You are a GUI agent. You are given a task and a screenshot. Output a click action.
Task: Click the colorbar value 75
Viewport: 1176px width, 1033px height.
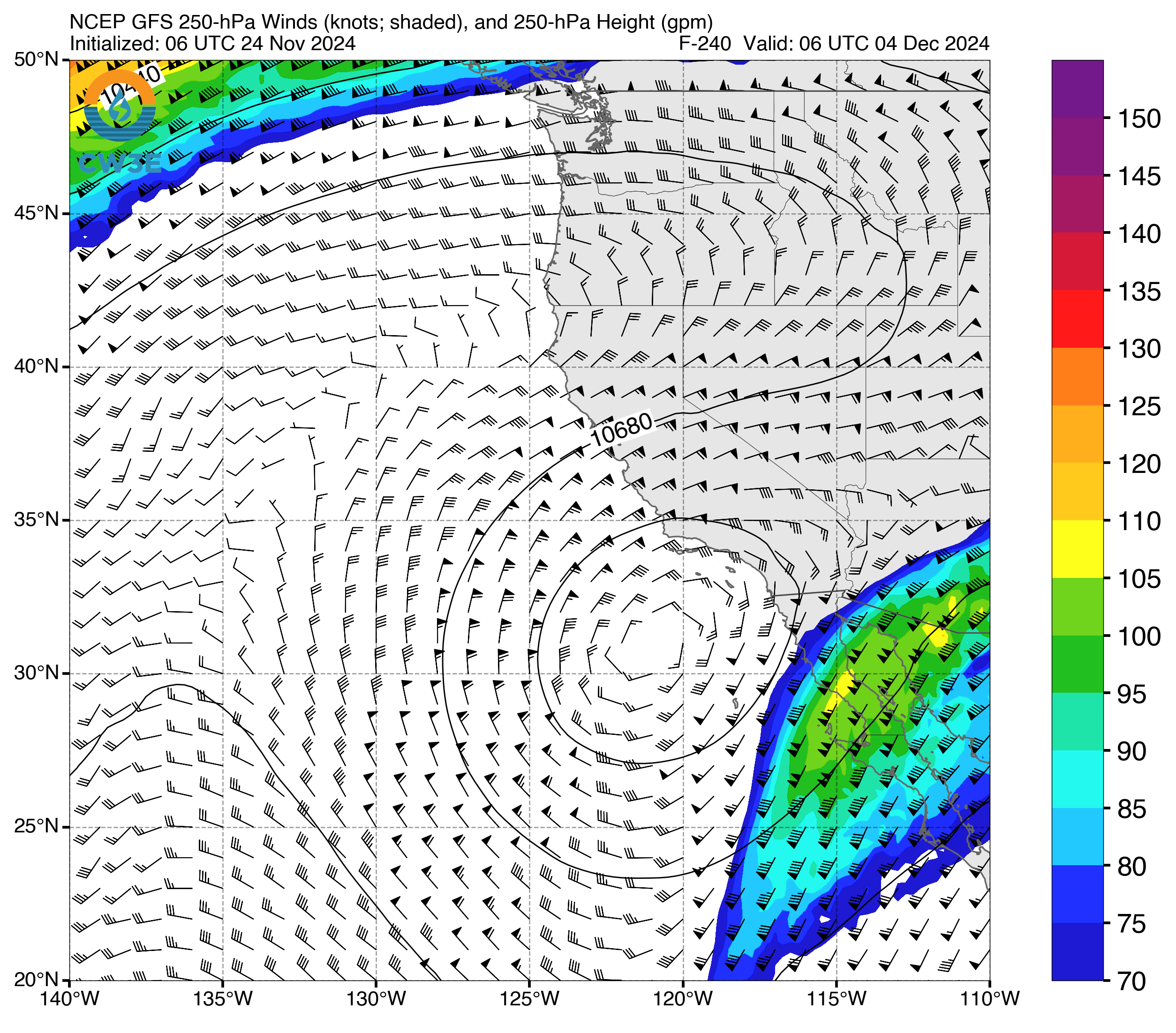point(1131,924)
